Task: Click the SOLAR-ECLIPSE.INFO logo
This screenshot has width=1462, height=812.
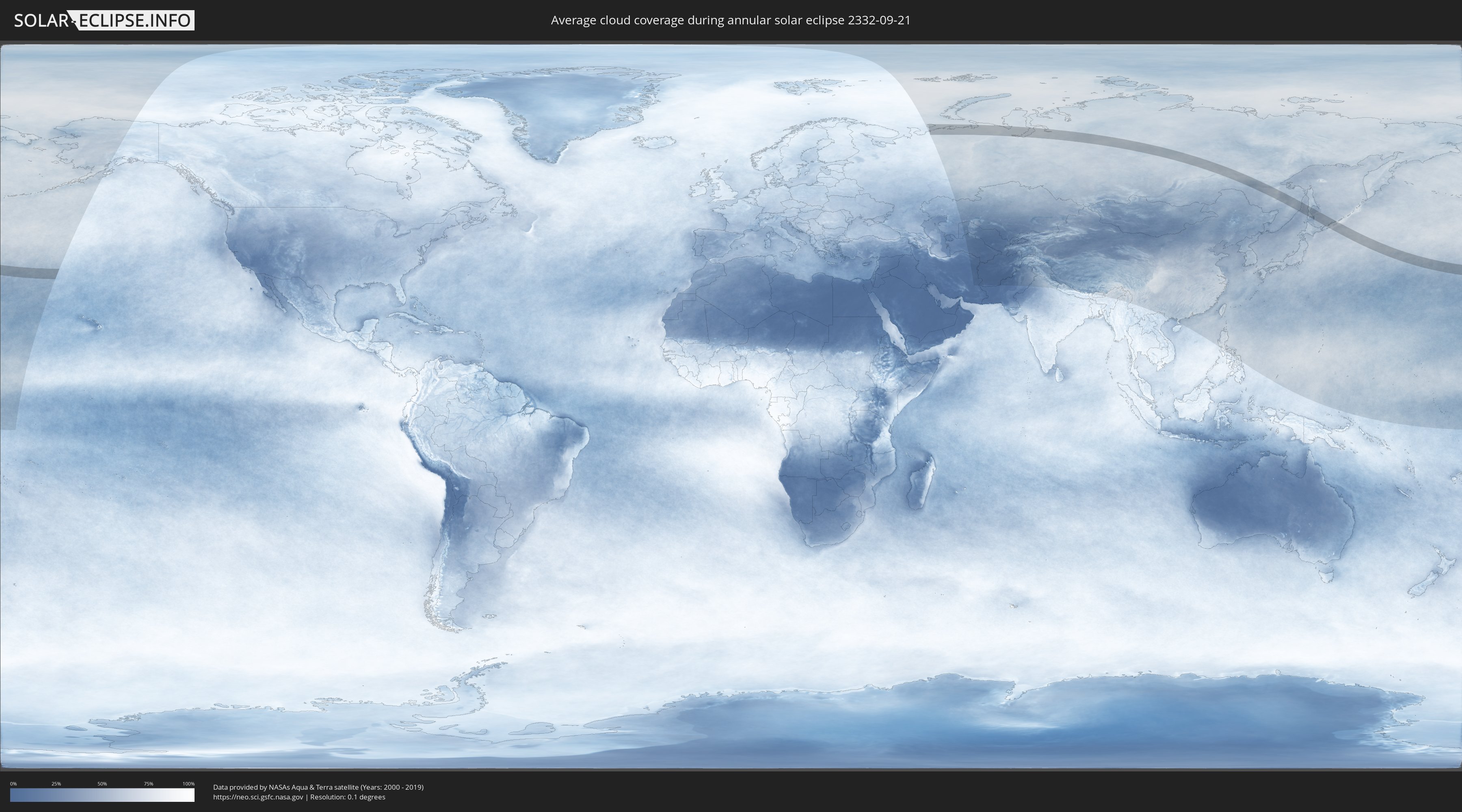Action: (x=104, y=20)
